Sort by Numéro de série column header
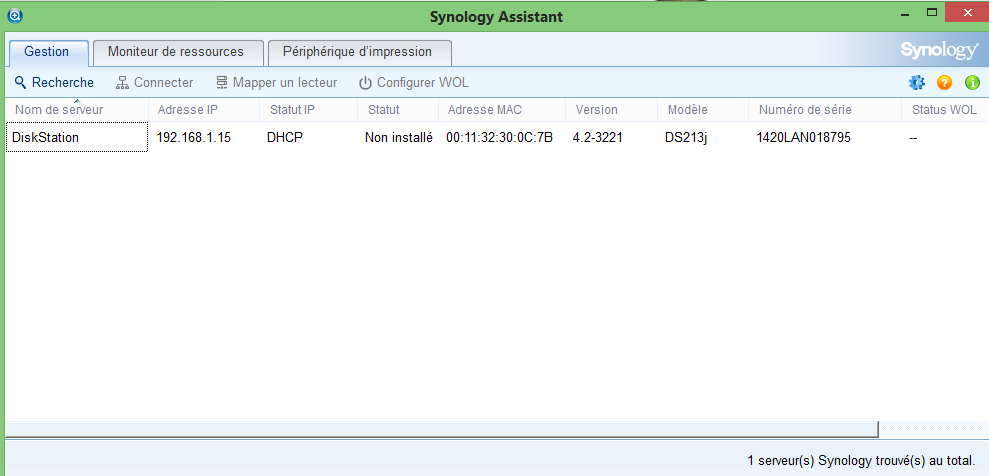989x476 pixels. coord(825,110)
